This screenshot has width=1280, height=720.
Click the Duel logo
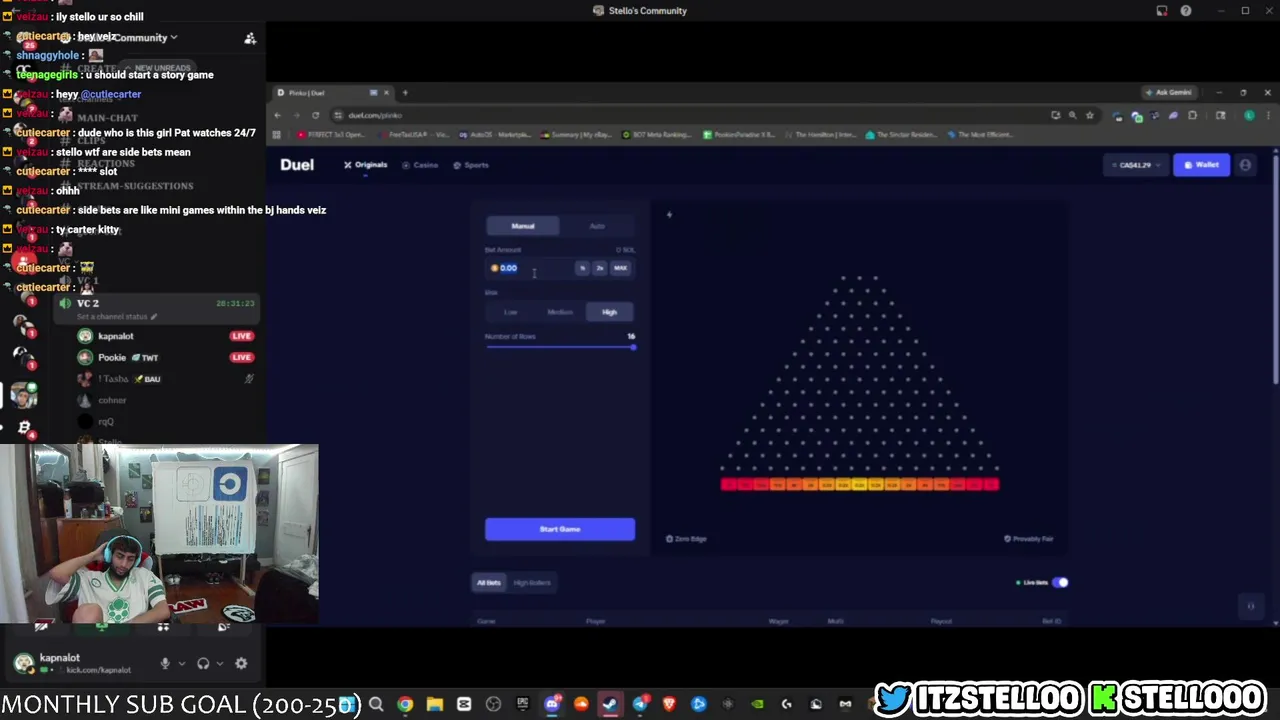[297, 165]
